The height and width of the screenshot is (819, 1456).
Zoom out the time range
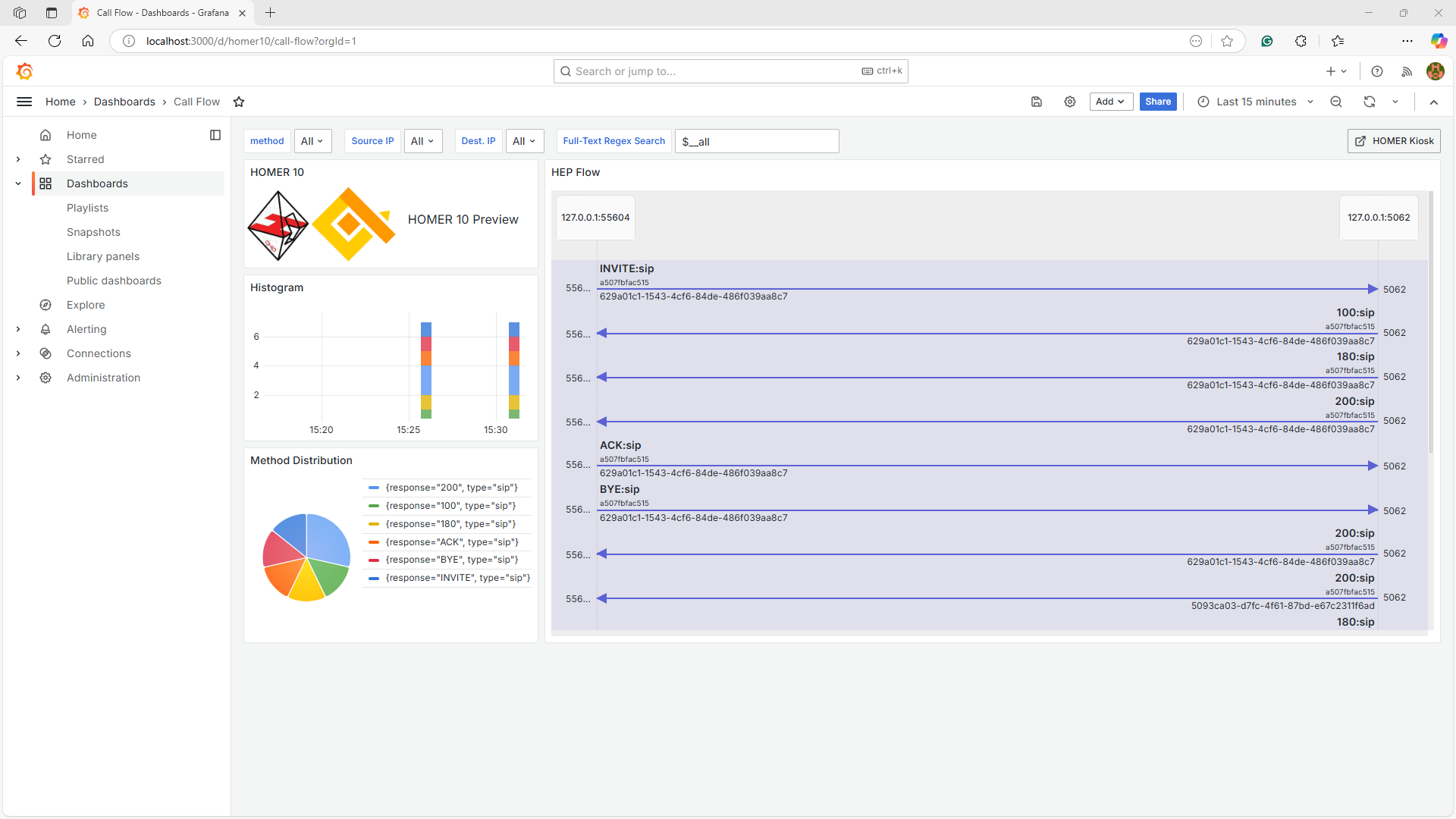click(1336, 101)
